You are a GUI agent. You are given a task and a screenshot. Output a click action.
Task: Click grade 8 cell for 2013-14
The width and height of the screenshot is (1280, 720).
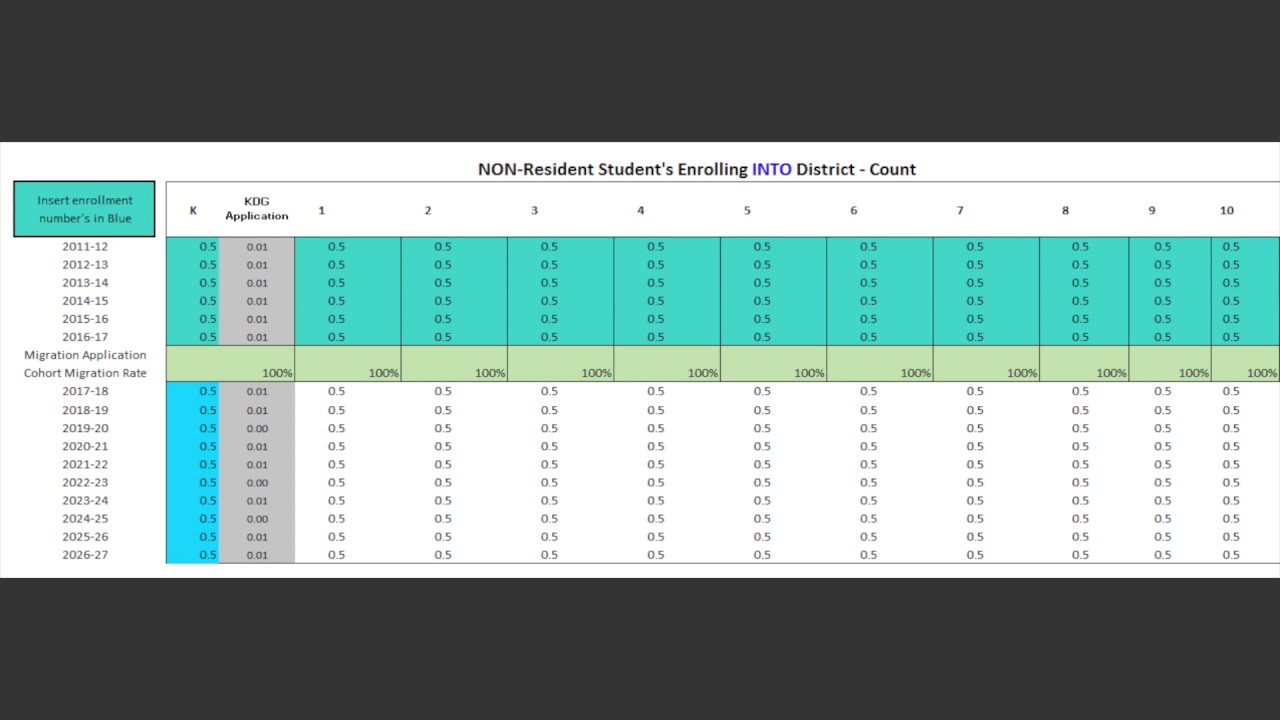[1084, 282]
